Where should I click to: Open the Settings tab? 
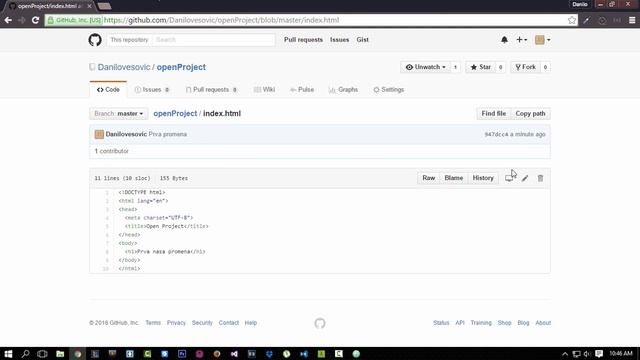tap(389, 89)
